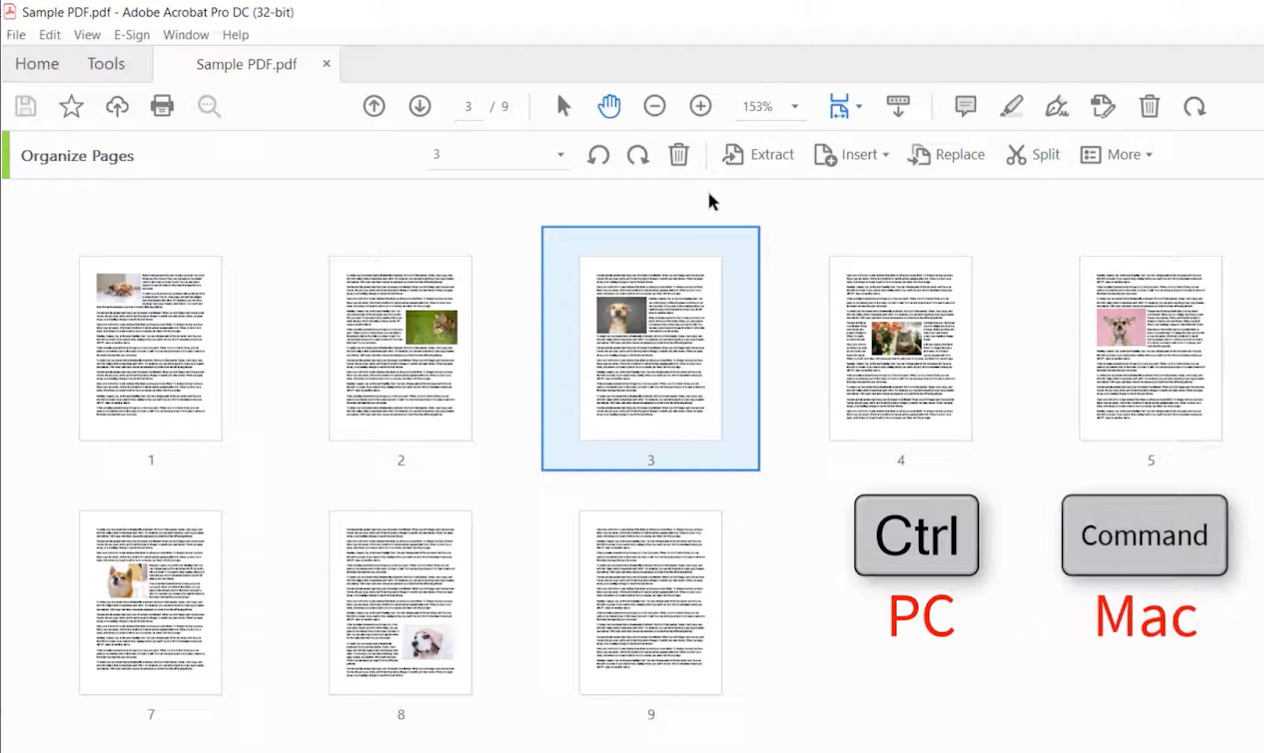Select the Hand tool

(x=609, y=106)
